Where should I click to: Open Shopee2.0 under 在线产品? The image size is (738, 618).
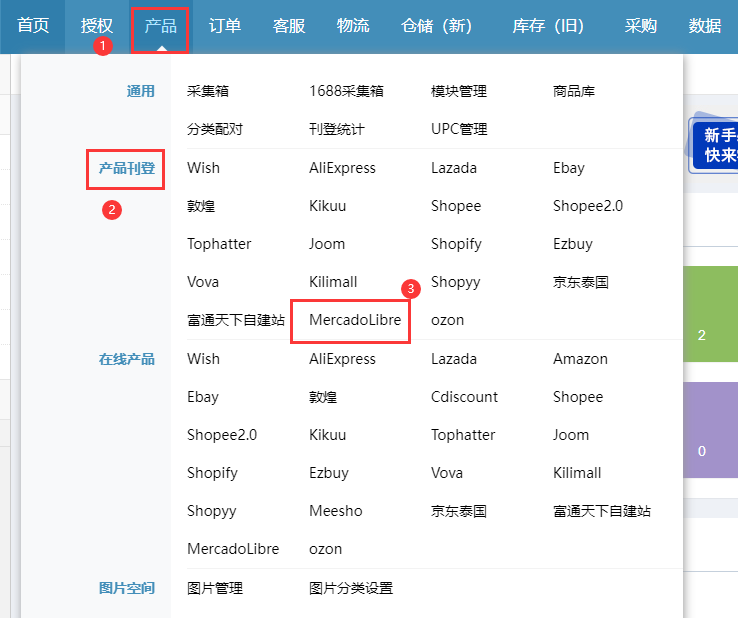click(222, 435)
